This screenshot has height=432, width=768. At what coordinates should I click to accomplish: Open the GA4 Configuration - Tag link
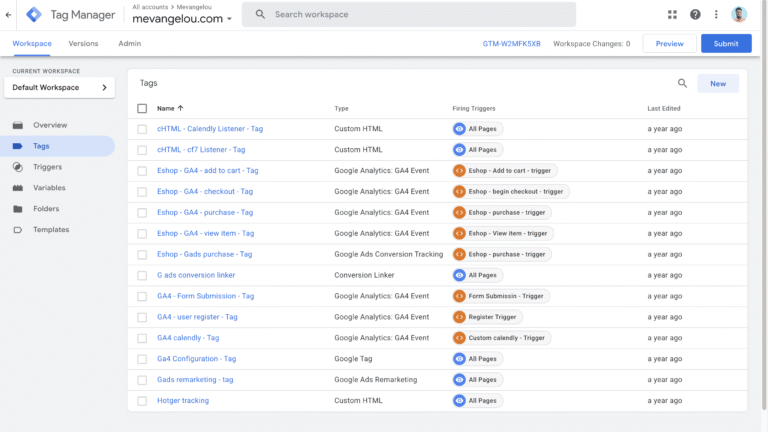coord(196,358)
